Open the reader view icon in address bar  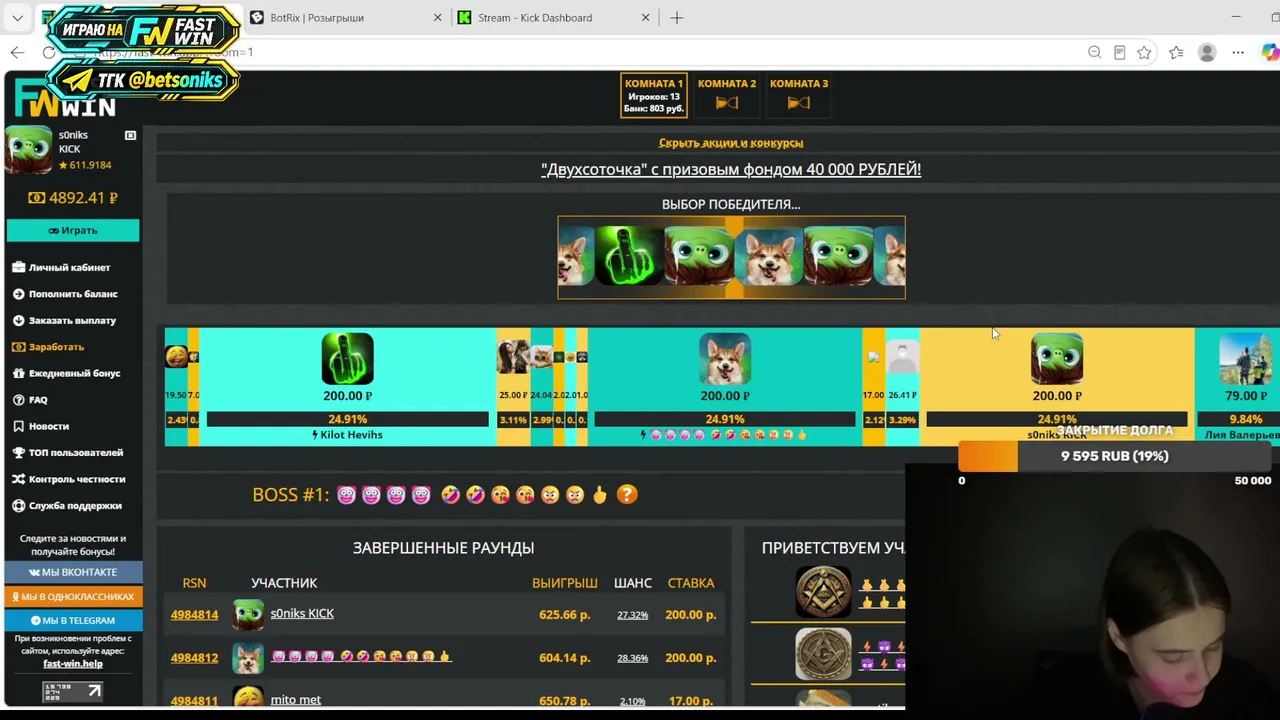pyautogui.click(x=1119, y=52)
